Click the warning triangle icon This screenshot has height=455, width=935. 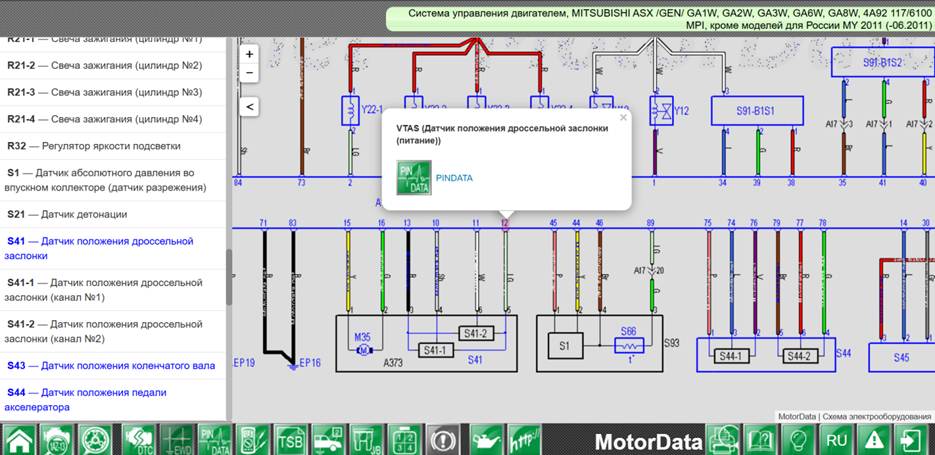tap(874, 441)
